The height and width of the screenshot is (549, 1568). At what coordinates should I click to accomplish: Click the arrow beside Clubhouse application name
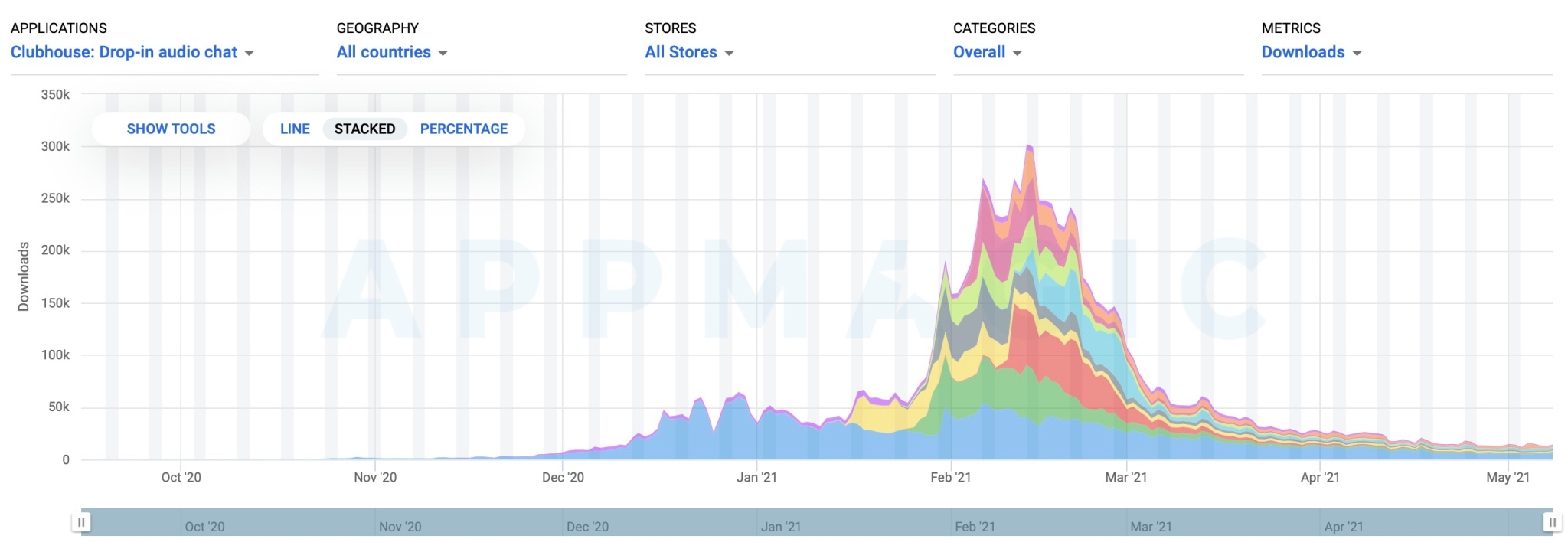pyautogui.click(x=249, y=53)
